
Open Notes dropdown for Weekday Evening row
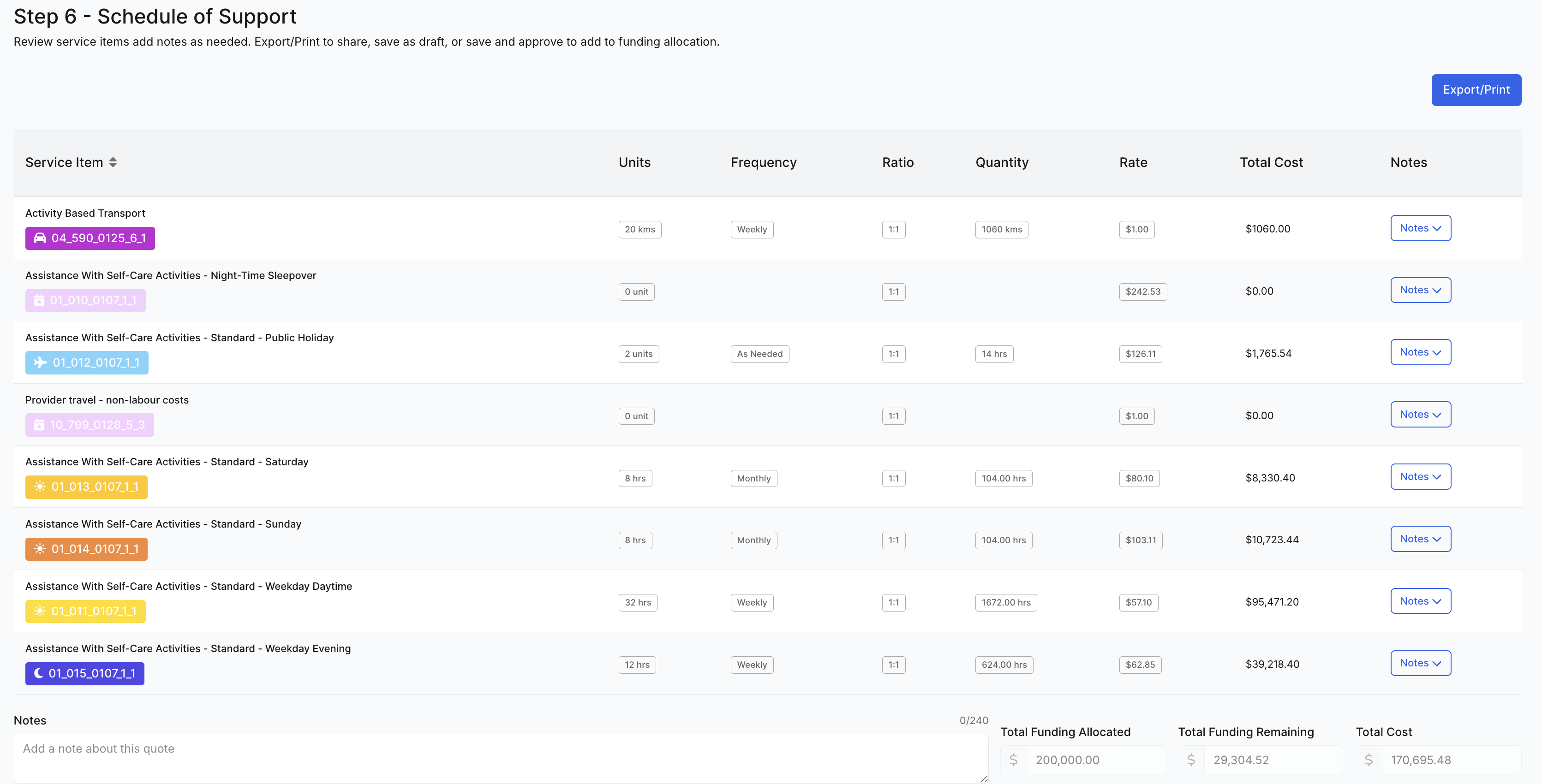(x=1421, y=663)
